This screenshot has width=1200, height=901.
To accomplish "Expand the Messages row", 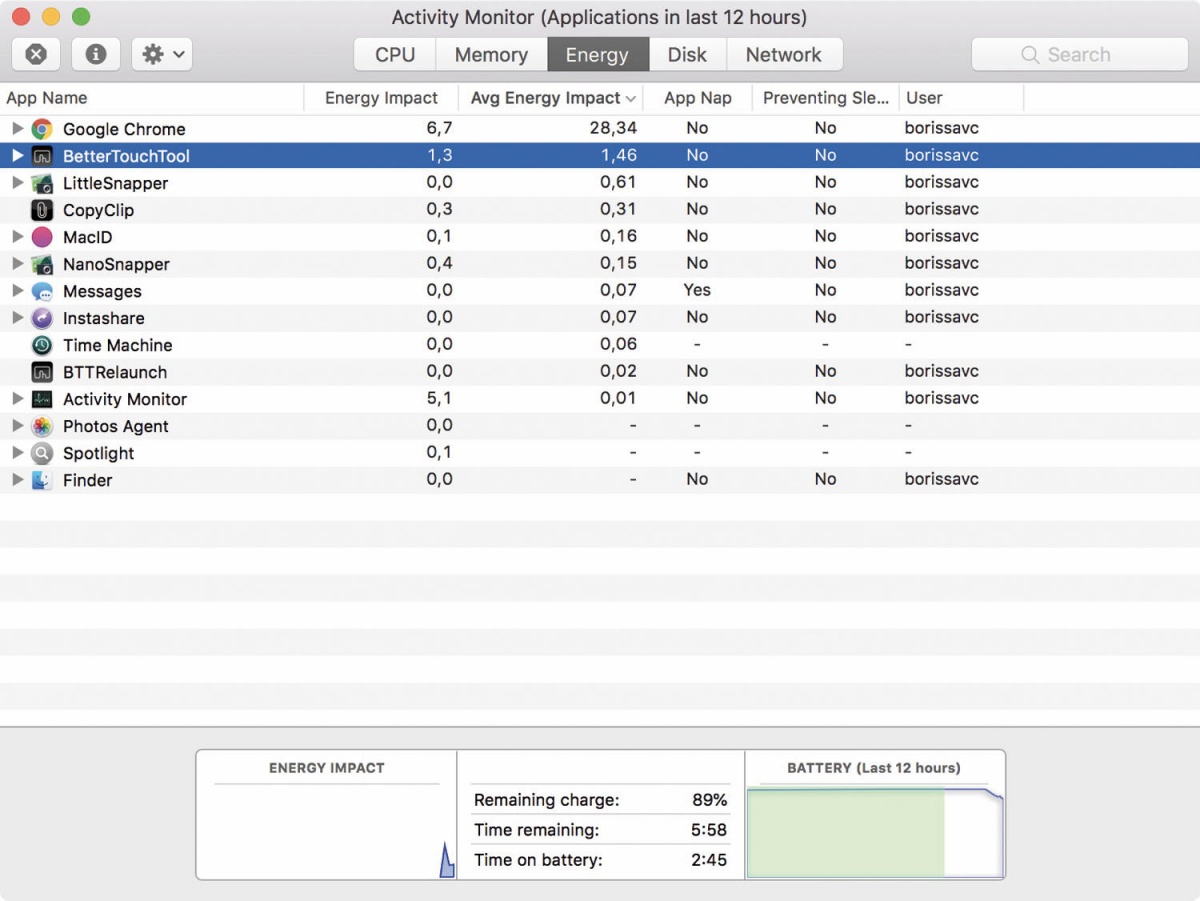I will (17, 290).
